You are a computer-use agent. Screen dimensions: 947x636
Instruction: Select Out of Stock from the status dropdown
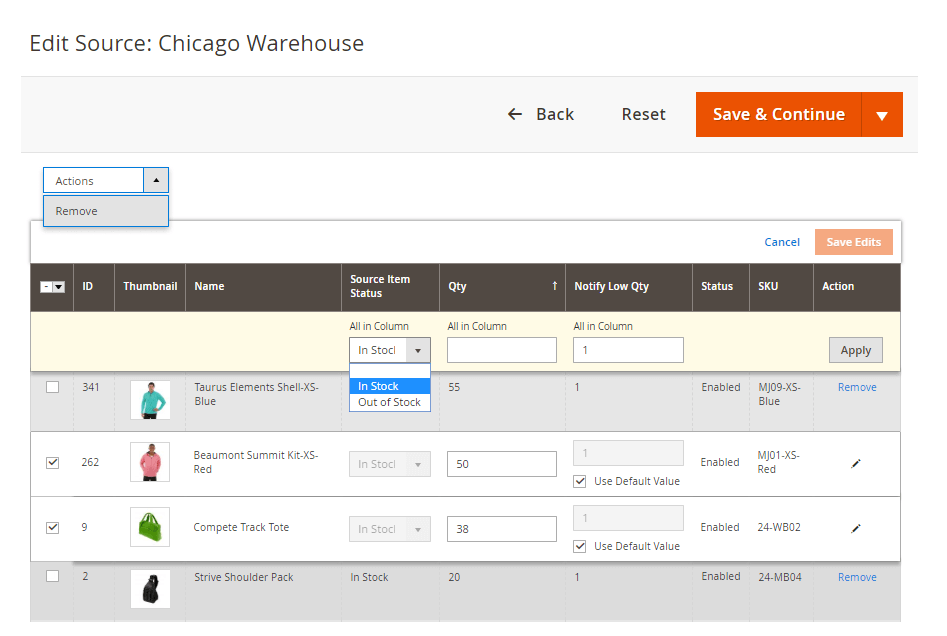click(x=388, y=402)
